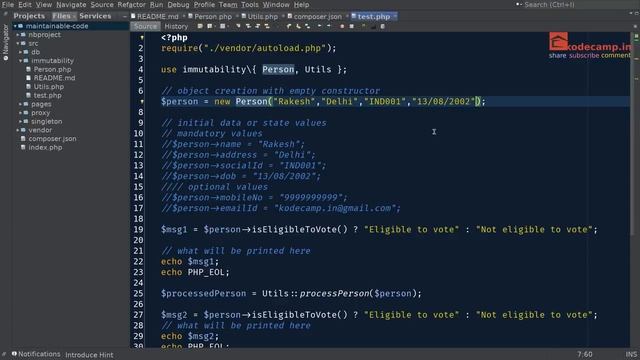Select Person.php in the file tree
The height and width of the screenshot is (360, 640).
pyautogui.click(x=52, y=69)
